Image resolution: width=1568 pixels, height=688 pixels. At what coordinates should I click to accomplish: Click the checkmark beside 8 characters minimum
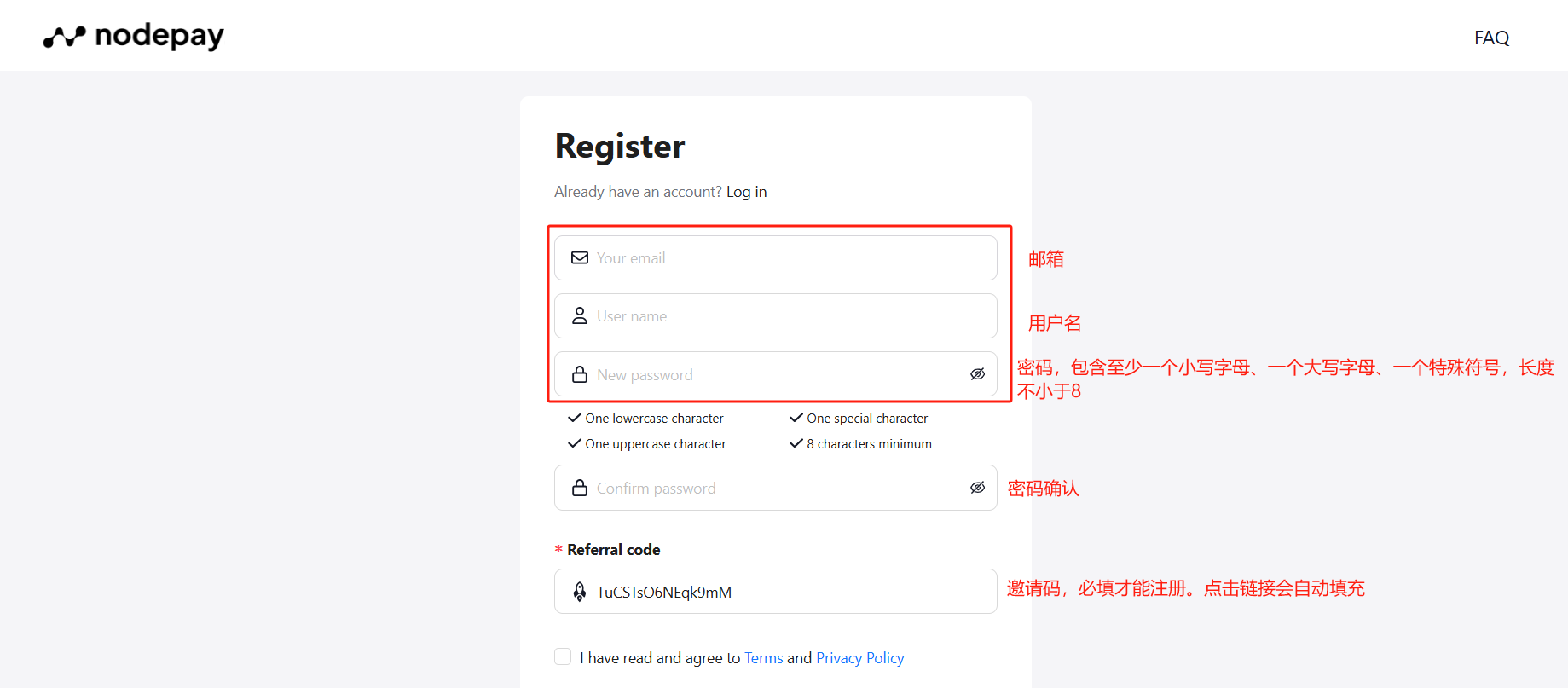(x=796, y=443)
